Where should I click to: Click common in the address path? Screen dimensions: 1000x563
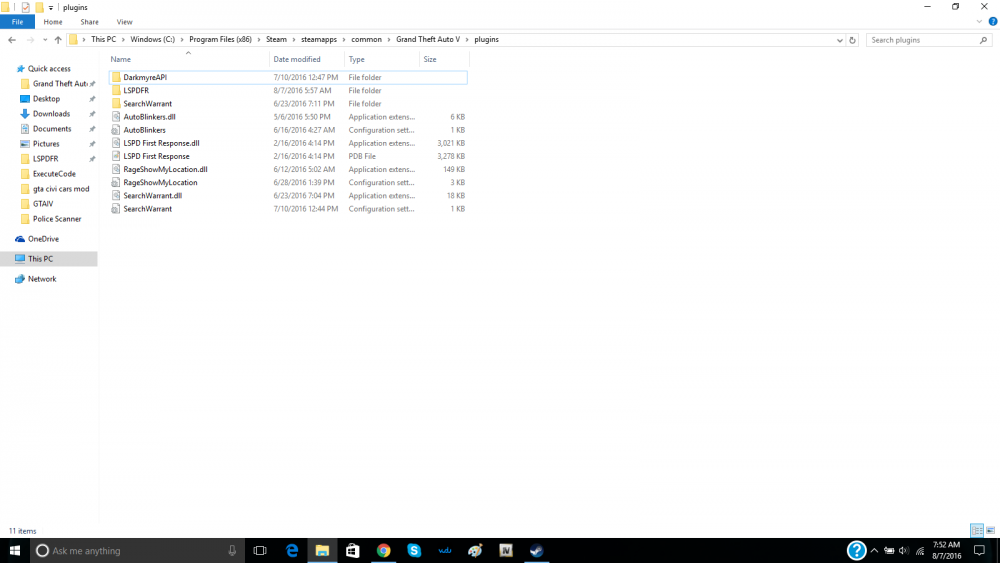click(366, 40)
